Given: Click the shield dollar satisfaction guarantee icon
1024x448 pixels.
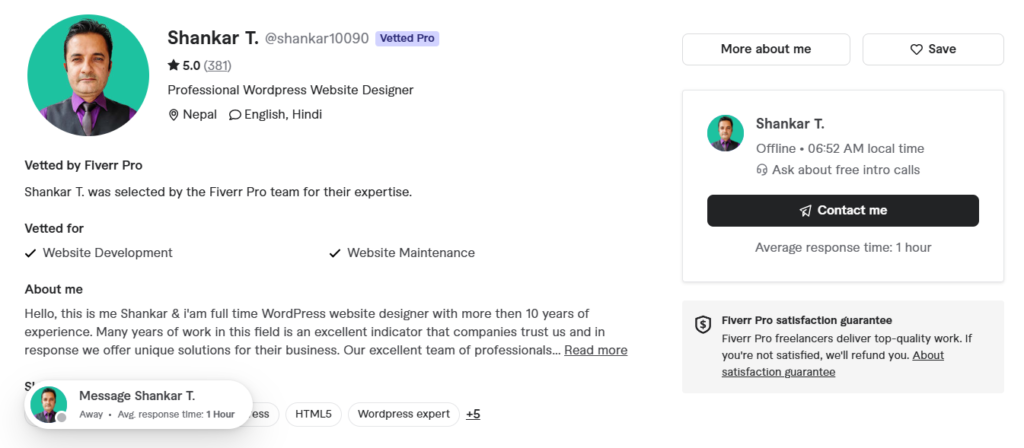Looking at the screenshot, I should click(703, 325).
